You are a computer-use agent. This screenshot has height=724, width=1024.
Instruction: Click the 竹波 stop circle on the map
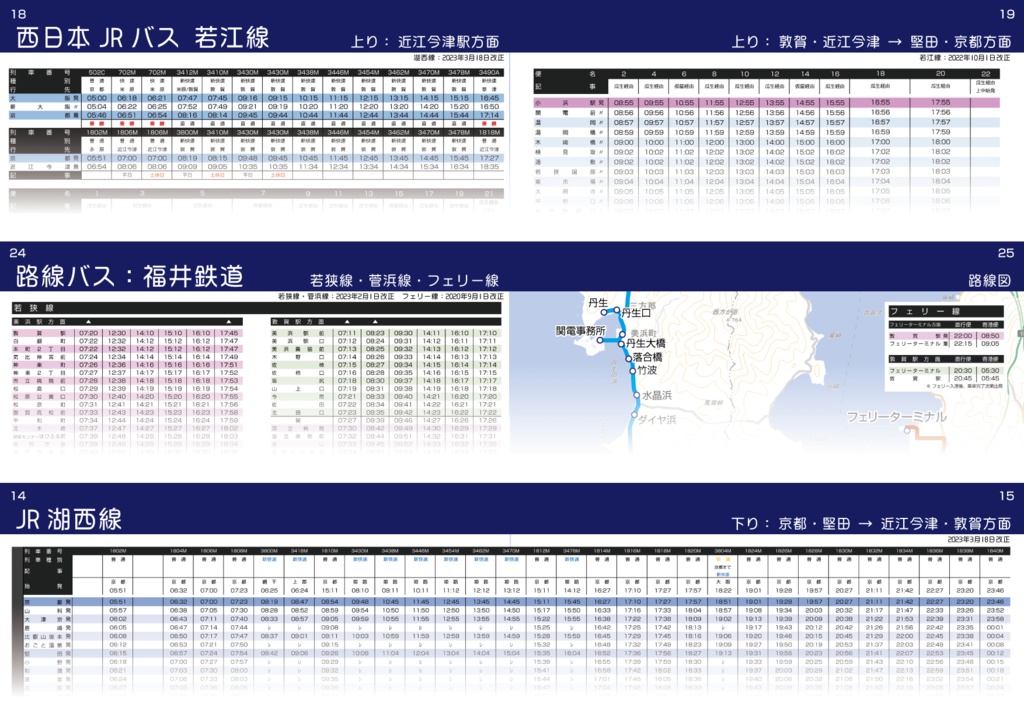tap(633, 371)
